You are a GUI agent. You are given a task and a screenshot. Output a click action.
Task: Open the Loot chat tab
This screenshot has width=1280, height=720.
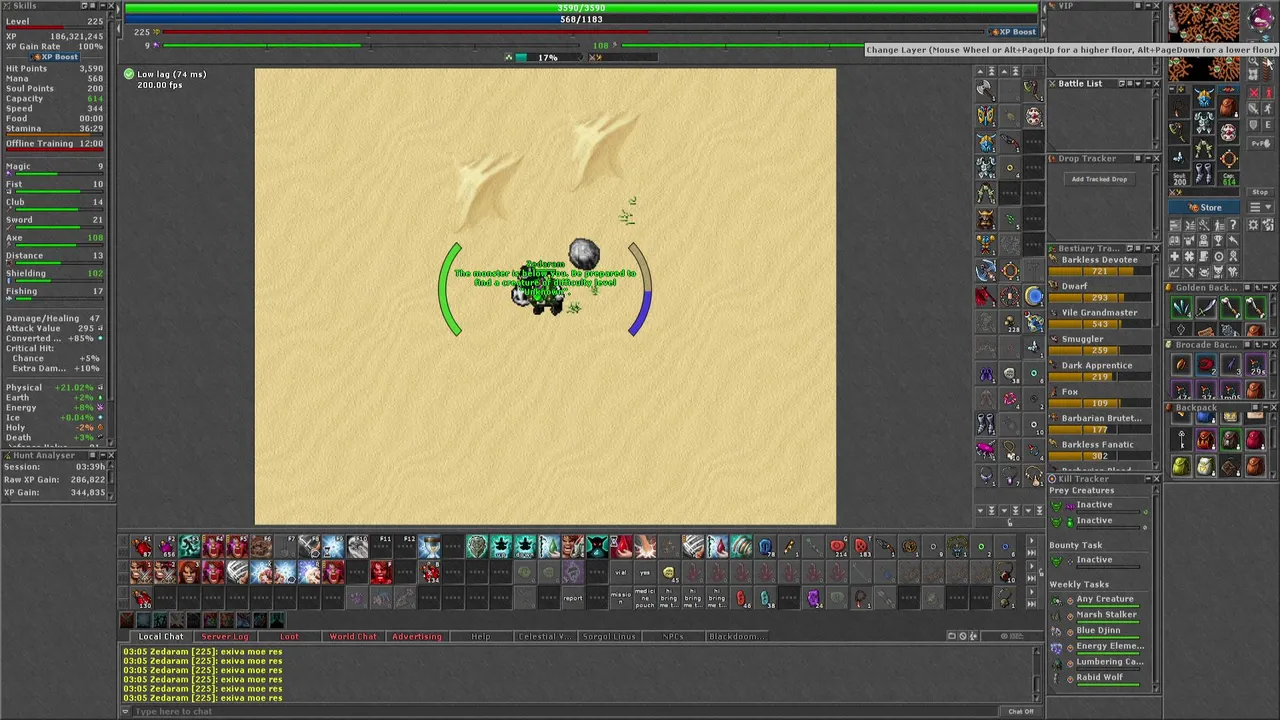coord(289,636)
